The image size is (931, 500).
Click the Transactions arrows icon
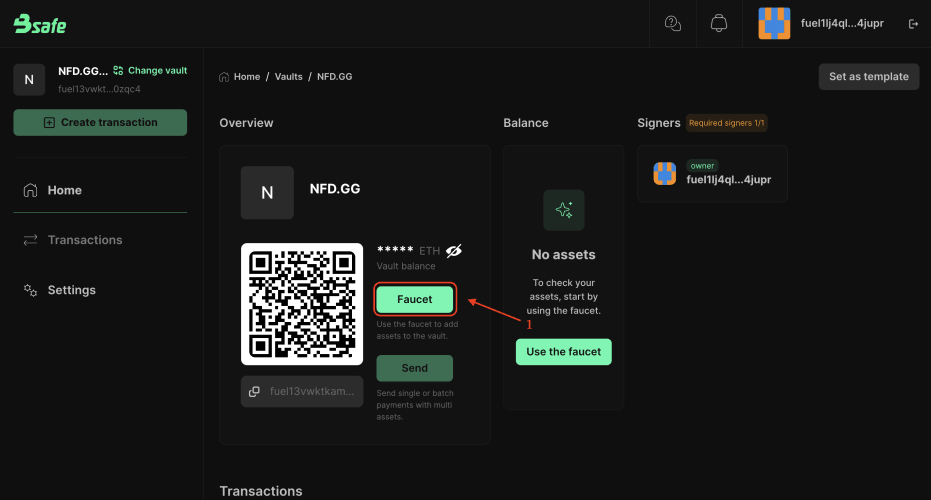pos(30,240)
